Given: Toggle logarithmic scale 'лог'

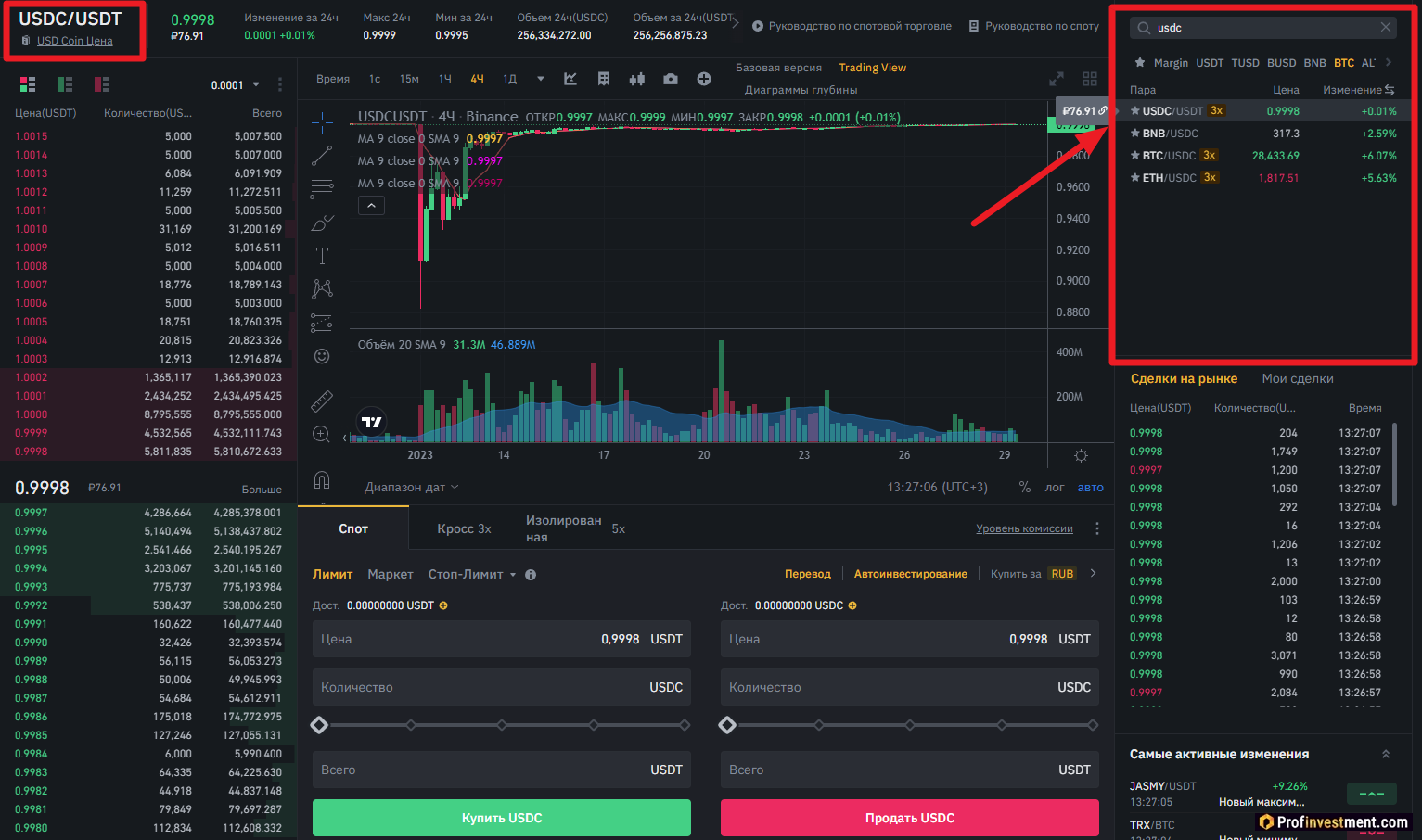Looking at the screenshot, I should (x=1055, y=487).
